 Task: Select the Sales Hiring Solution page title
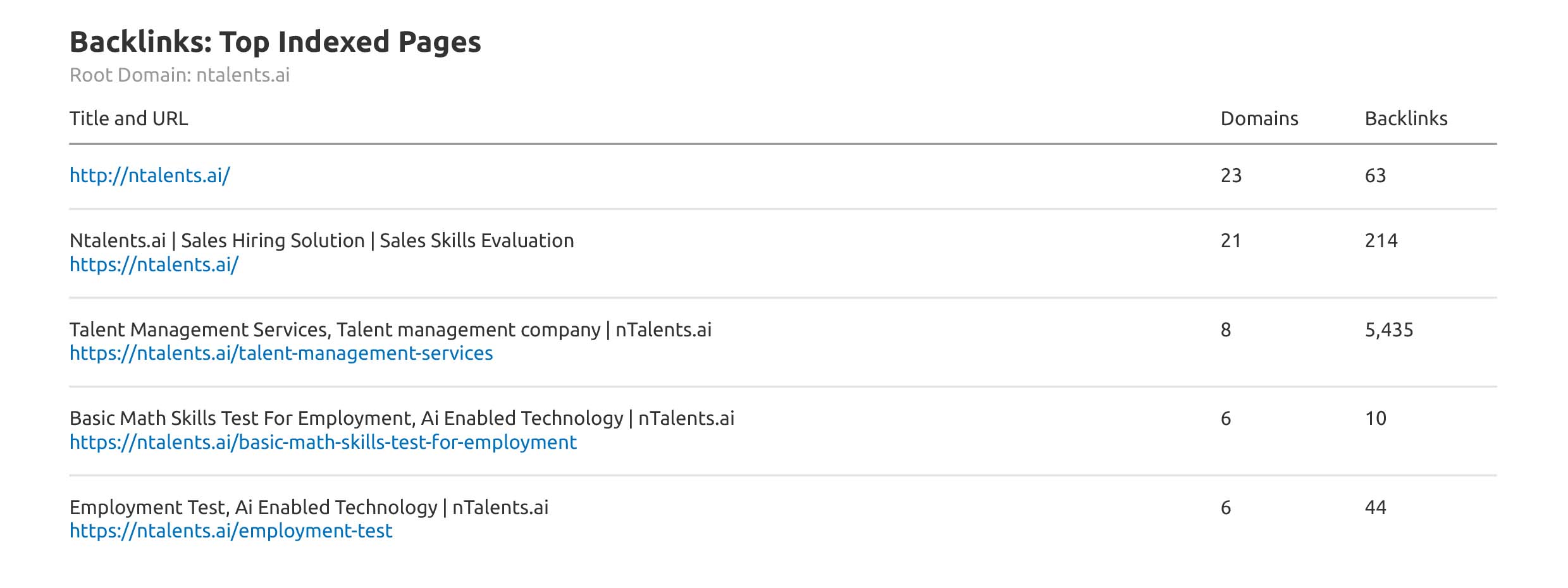click(321, 240)
